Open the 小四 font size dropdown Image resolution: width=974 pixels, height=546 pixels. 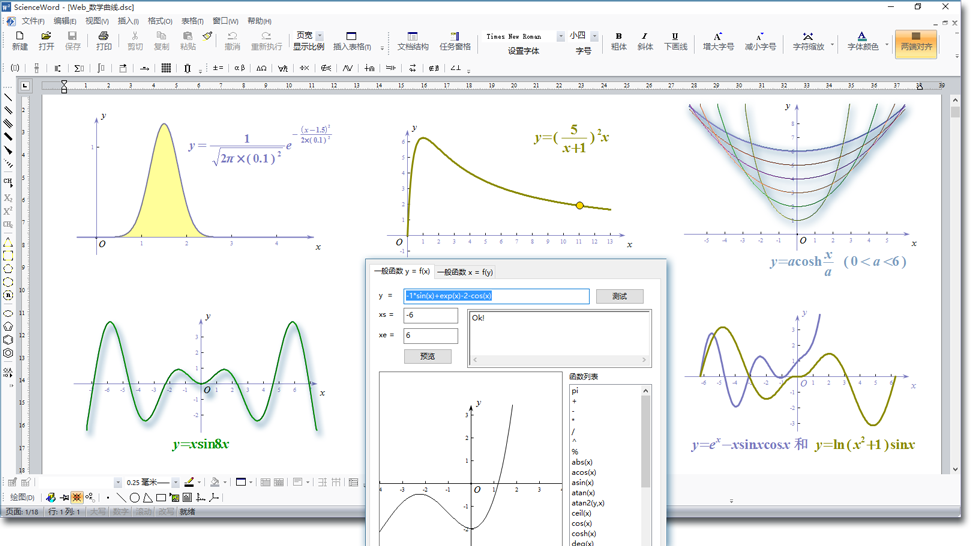pyautogui.click(x=594, y=37)
